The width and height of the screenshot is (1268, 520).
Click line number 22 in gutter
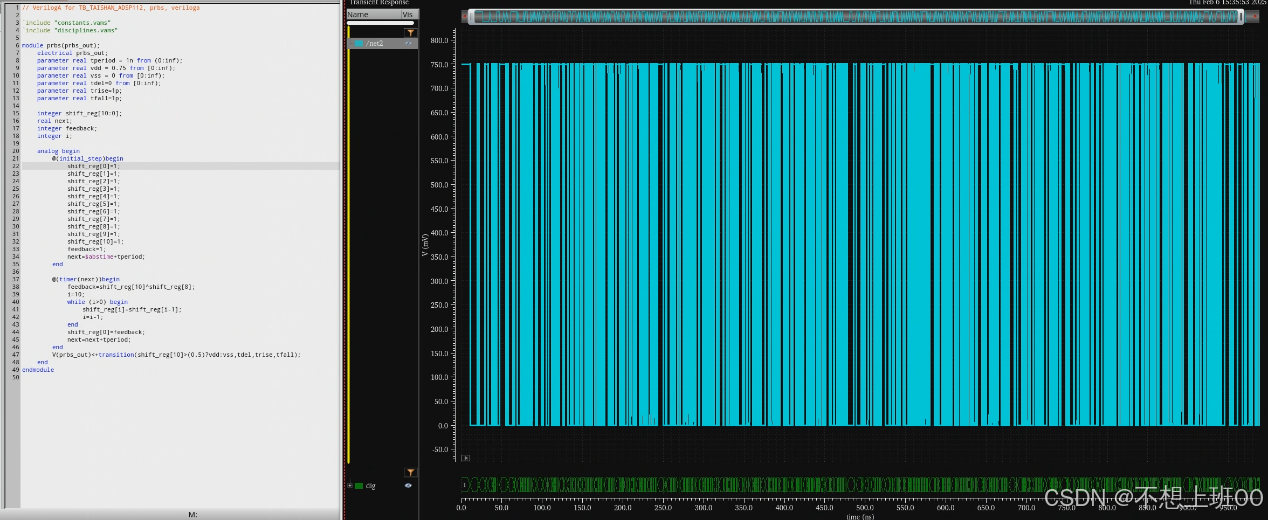17,166
